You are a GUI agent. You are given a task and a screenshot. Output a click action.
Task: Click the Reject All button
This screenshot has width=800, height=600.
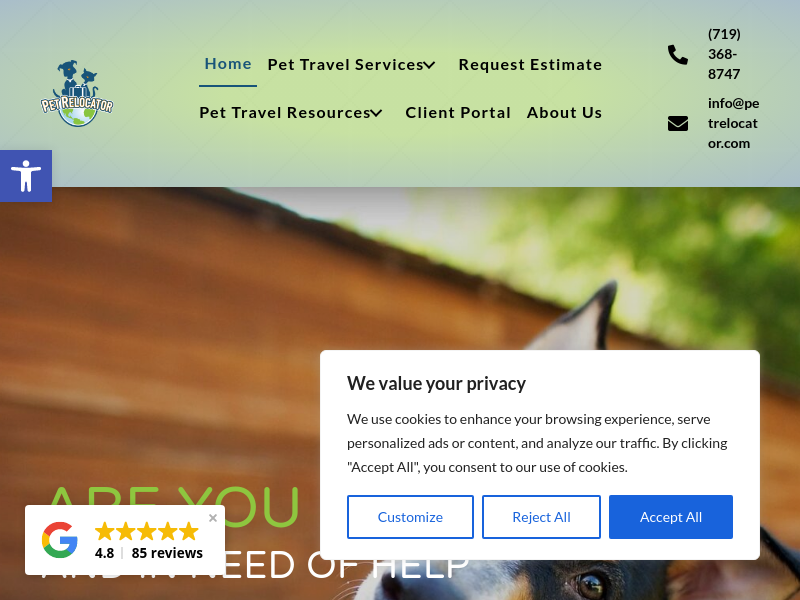pyautogui.click(x=541, y=517)
